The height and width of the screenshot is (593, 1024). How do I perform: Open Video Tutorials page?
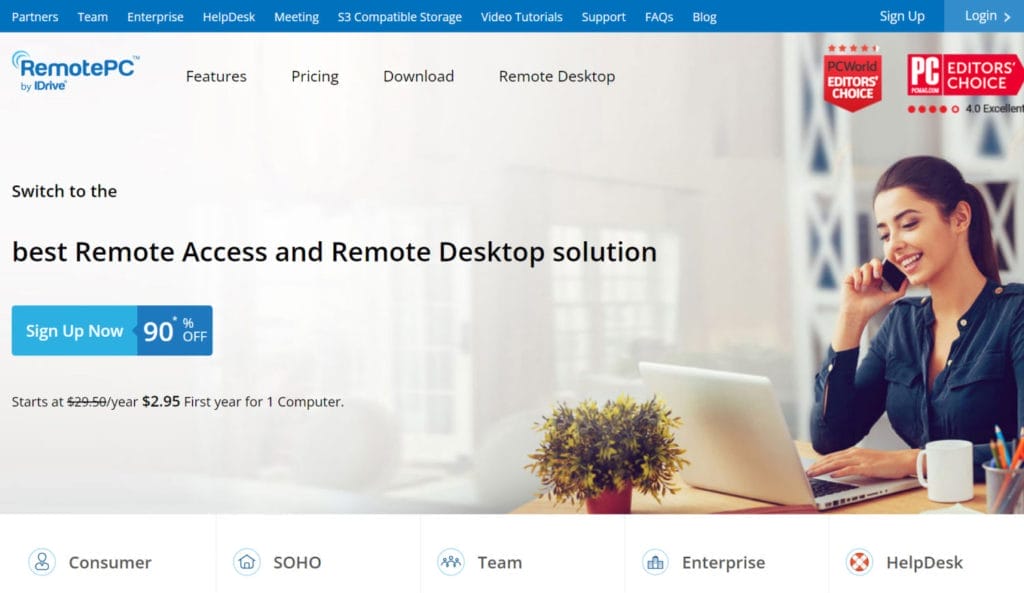pos(522,17)
